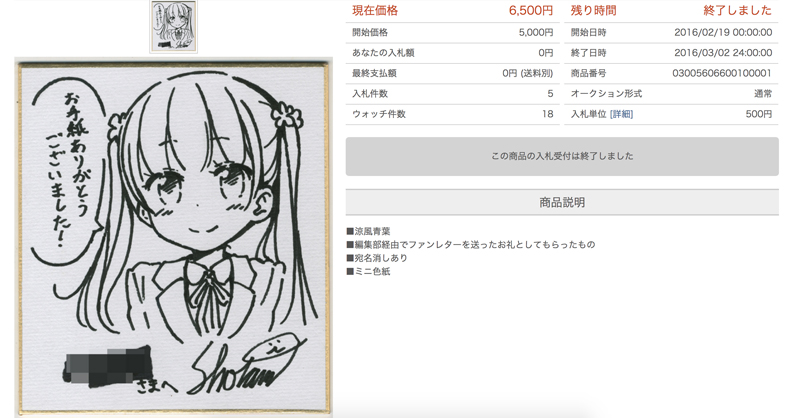Click the ウォッチ件数 value 18
Image resolution: width=800 pixels, height=418 pixels.
547,114
